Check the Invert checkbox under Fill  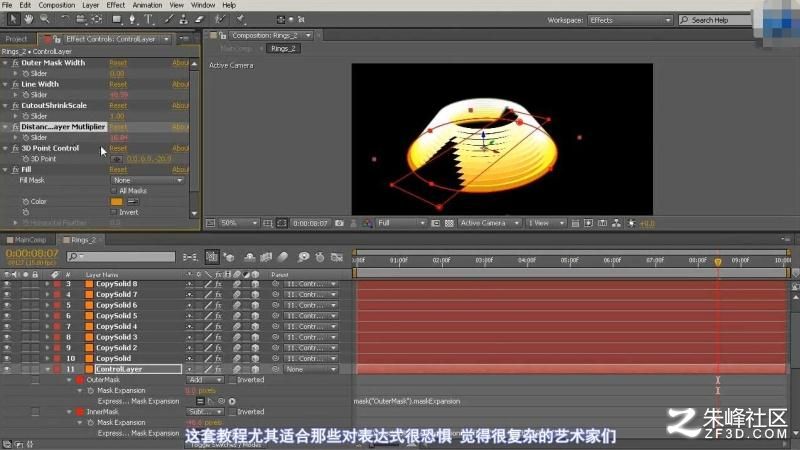tap(114, 212)
